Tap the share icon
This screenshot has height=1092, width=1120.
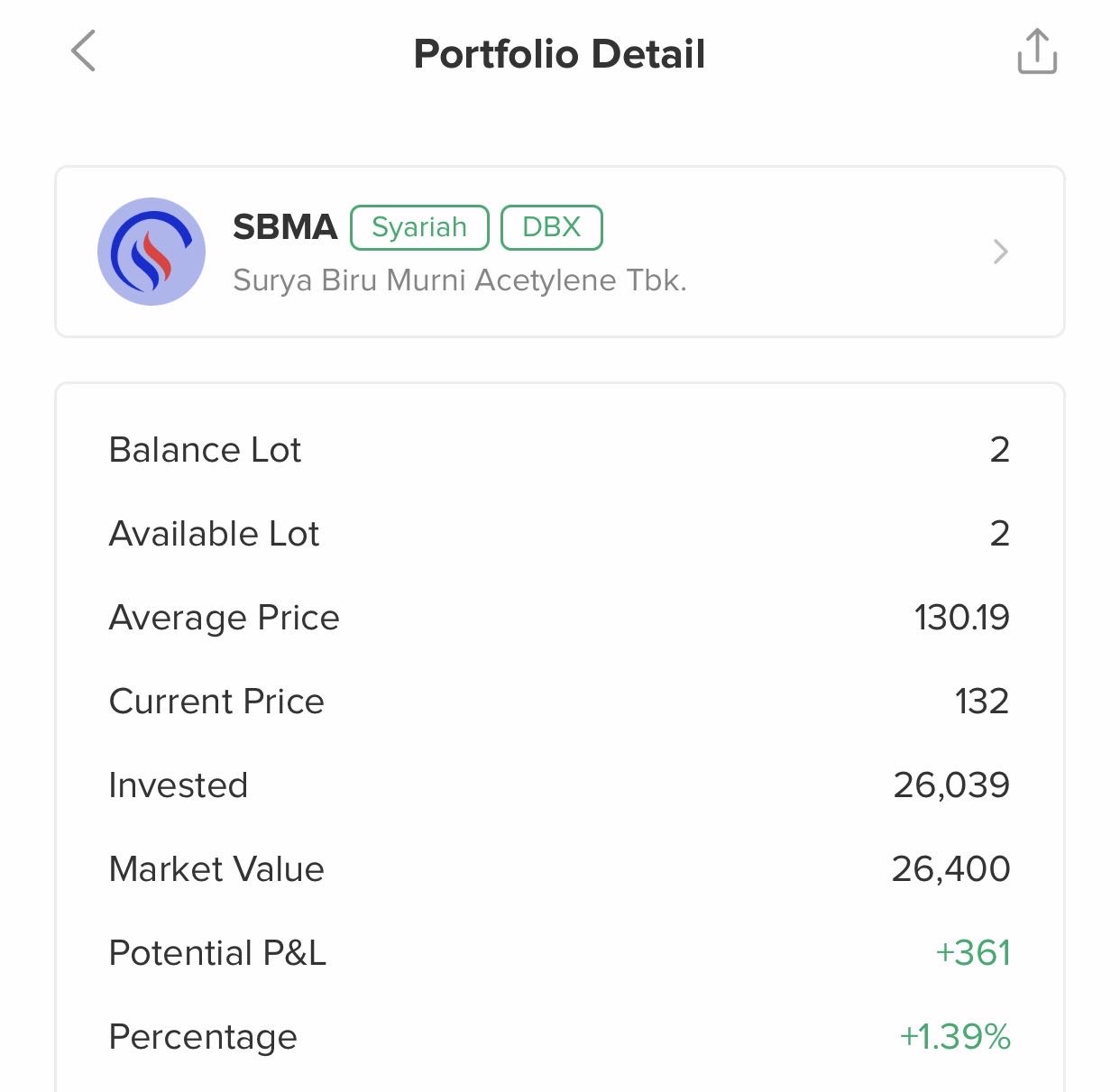(x=1037, y=51)
